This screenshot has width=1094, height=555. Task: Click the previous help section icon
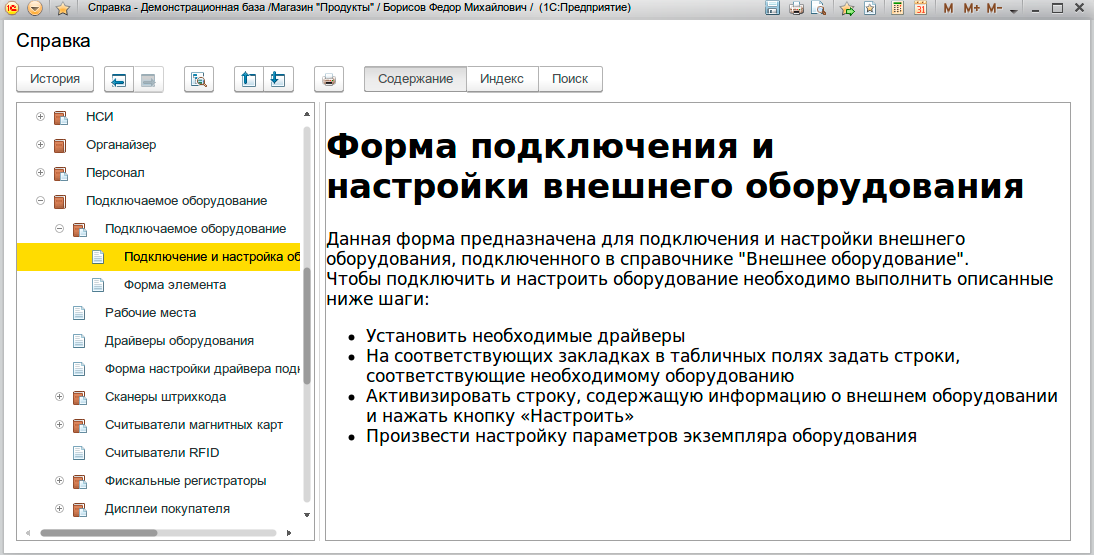(249, 80)
